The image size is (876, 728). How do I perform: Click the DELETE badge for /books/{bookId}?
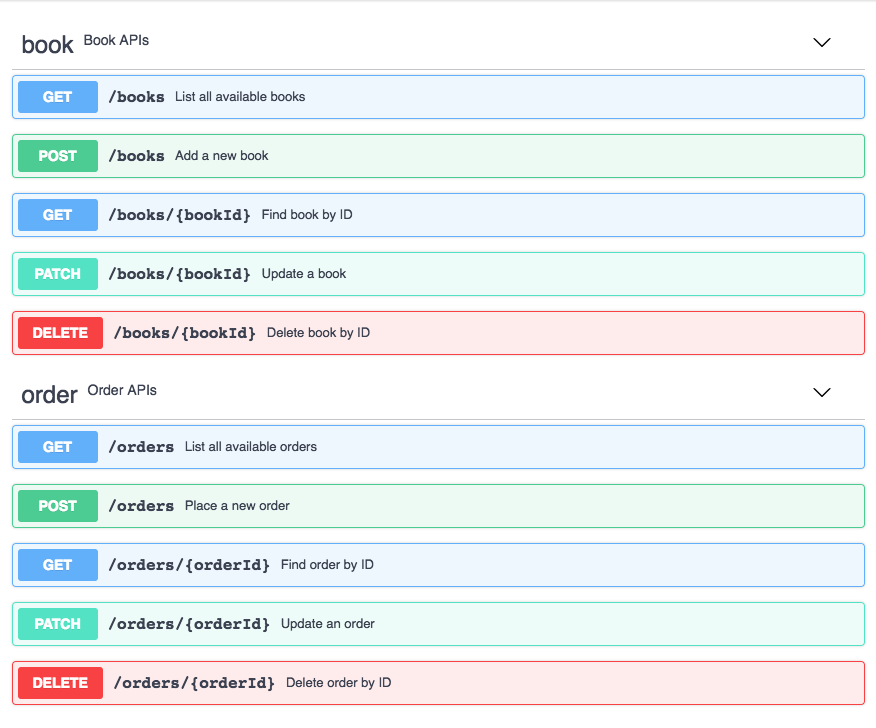click(x=60, y=333)
